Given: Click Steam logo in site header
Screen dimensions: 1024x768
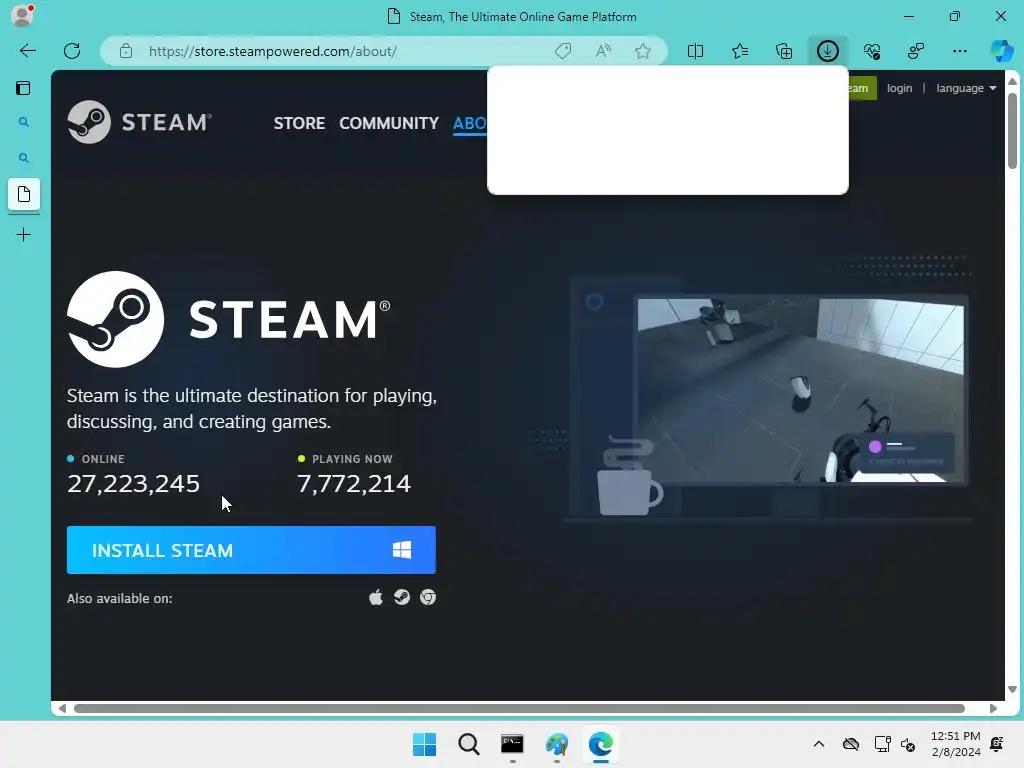Looking at the screenshot, I should tap(139, 122).
